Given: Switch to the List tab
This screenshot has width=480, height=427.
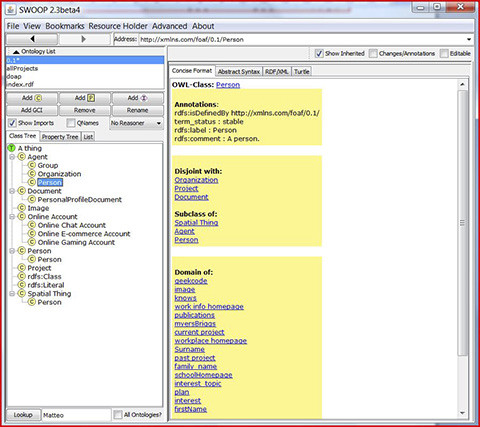Looking at the screenshot, I should 88,137.
